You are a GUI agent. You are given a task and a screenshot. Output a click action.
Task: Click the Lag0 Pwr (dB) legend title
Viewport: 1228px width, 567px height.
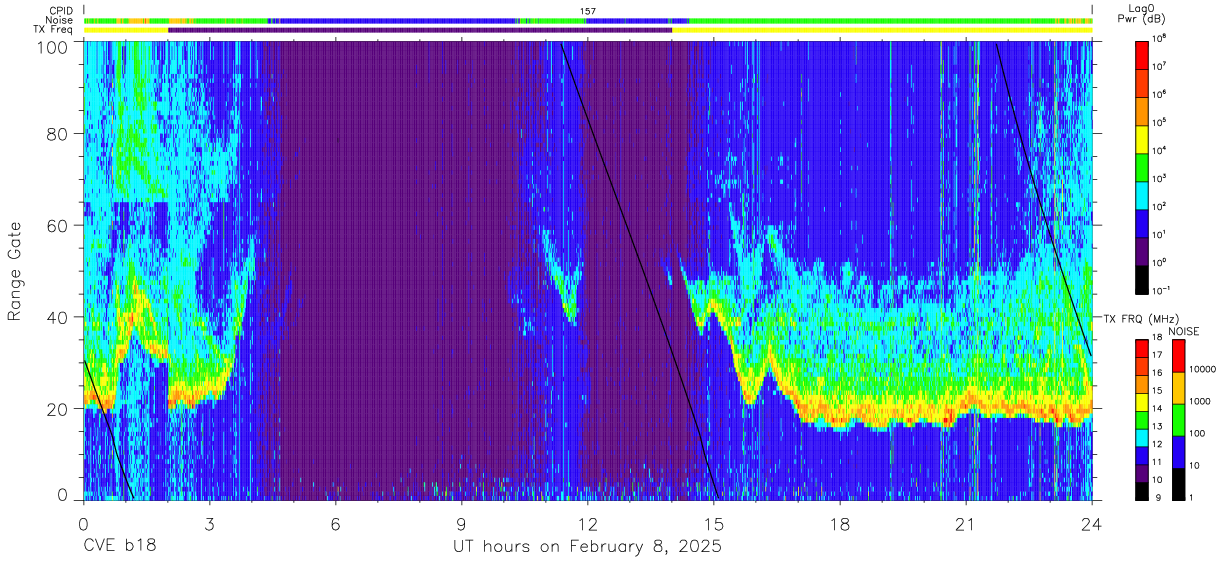[1143, 14]
